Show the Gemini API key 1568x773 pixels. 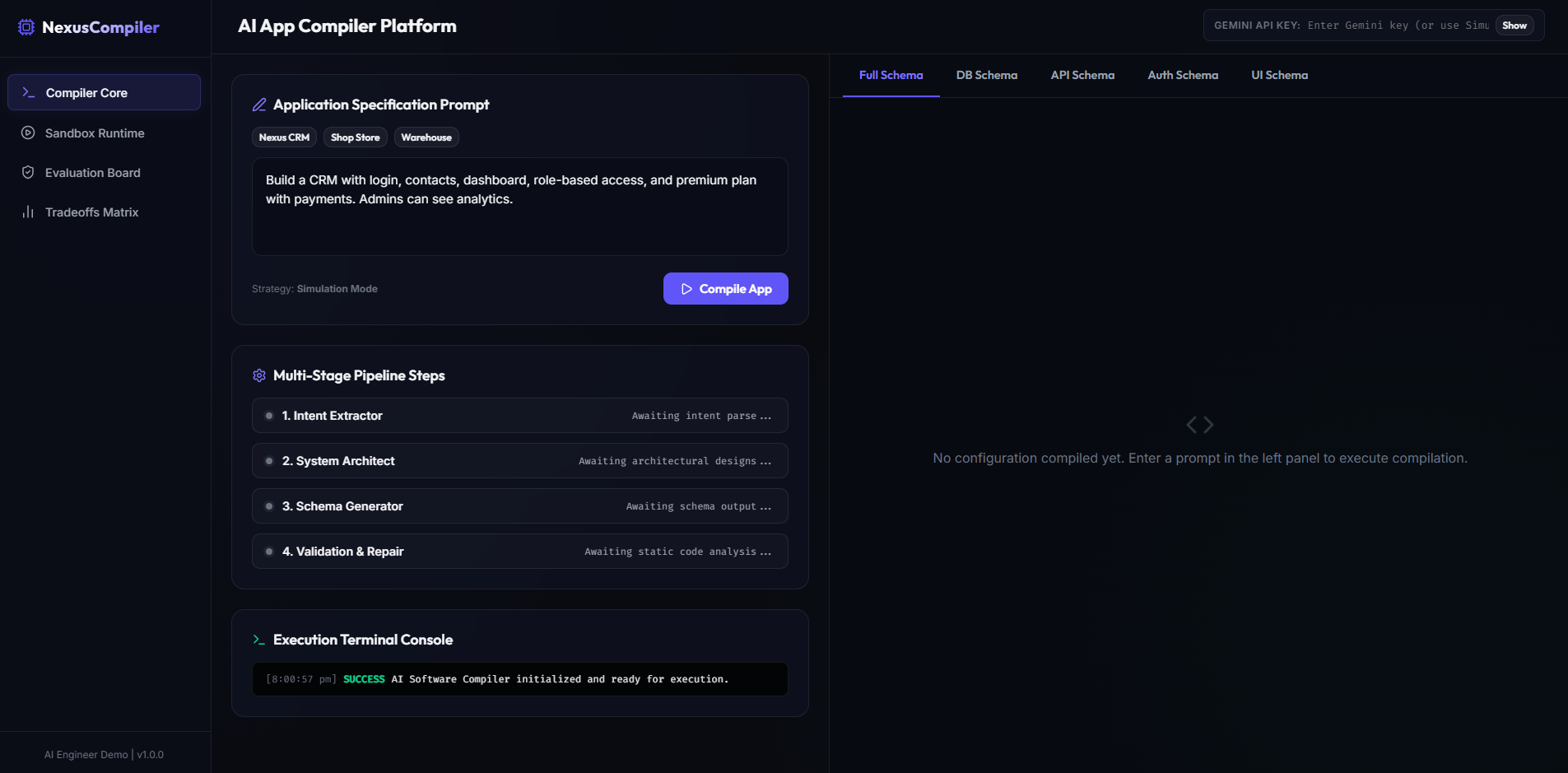click(1514, 26)
